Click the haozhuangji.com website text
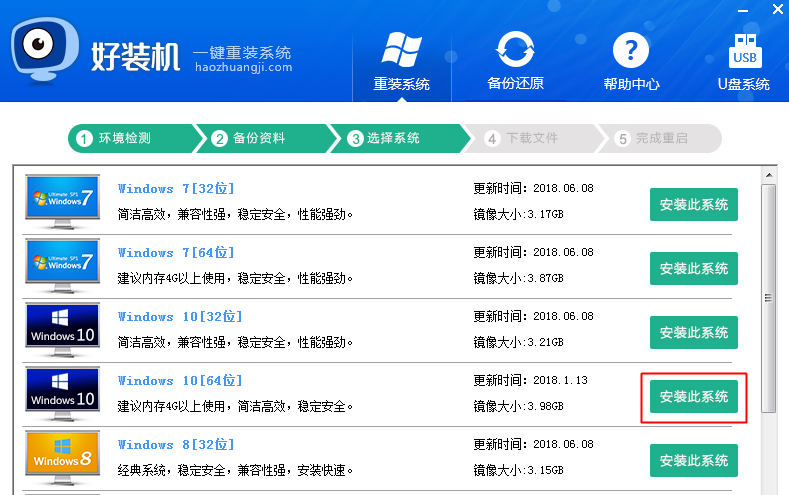This screenshot has width=789, height=495. 244,67
